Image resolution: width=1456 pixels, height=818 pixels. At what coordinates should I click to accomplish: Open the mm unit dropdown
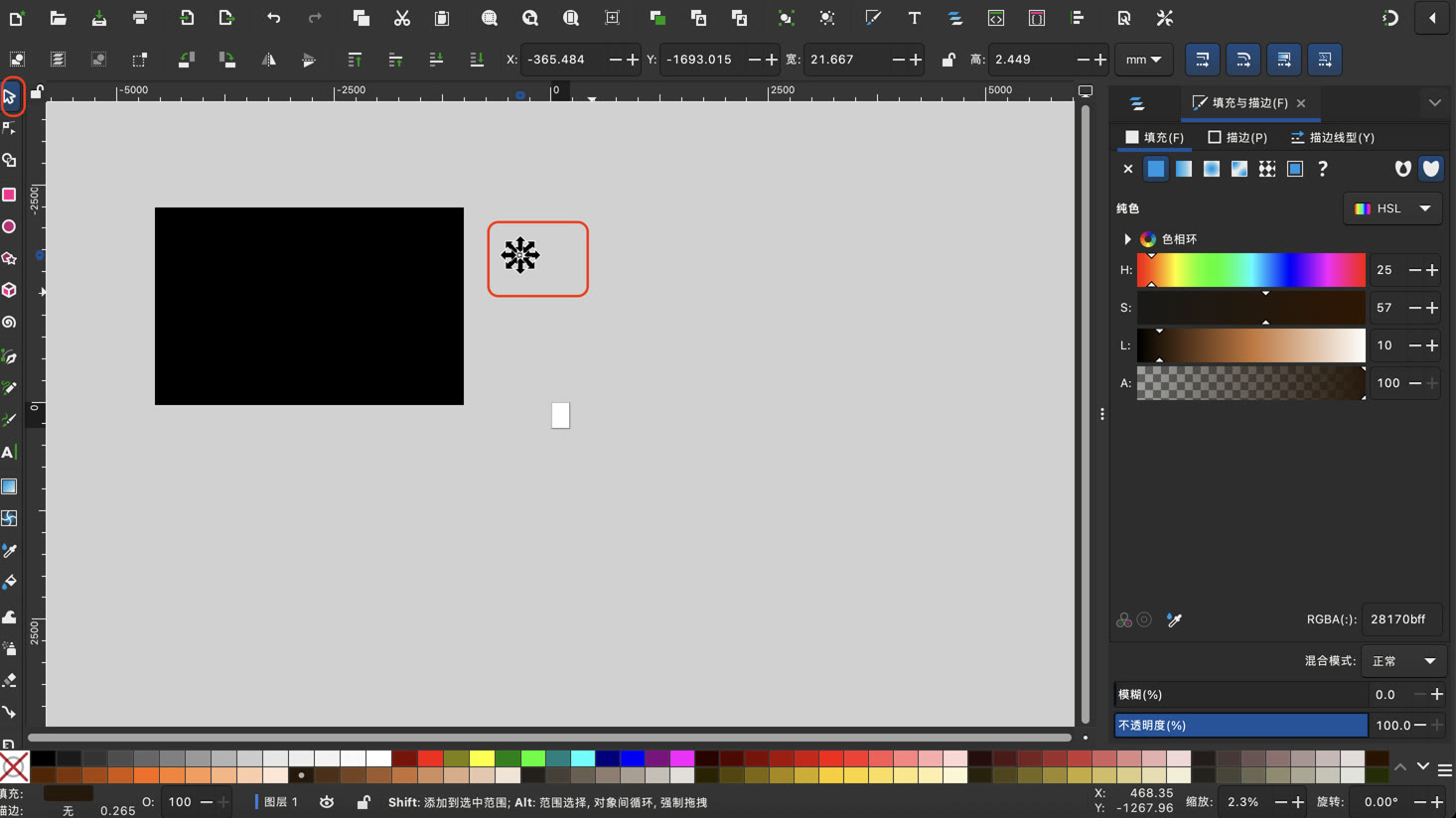pyautogui.click(x=1143, y=60)
